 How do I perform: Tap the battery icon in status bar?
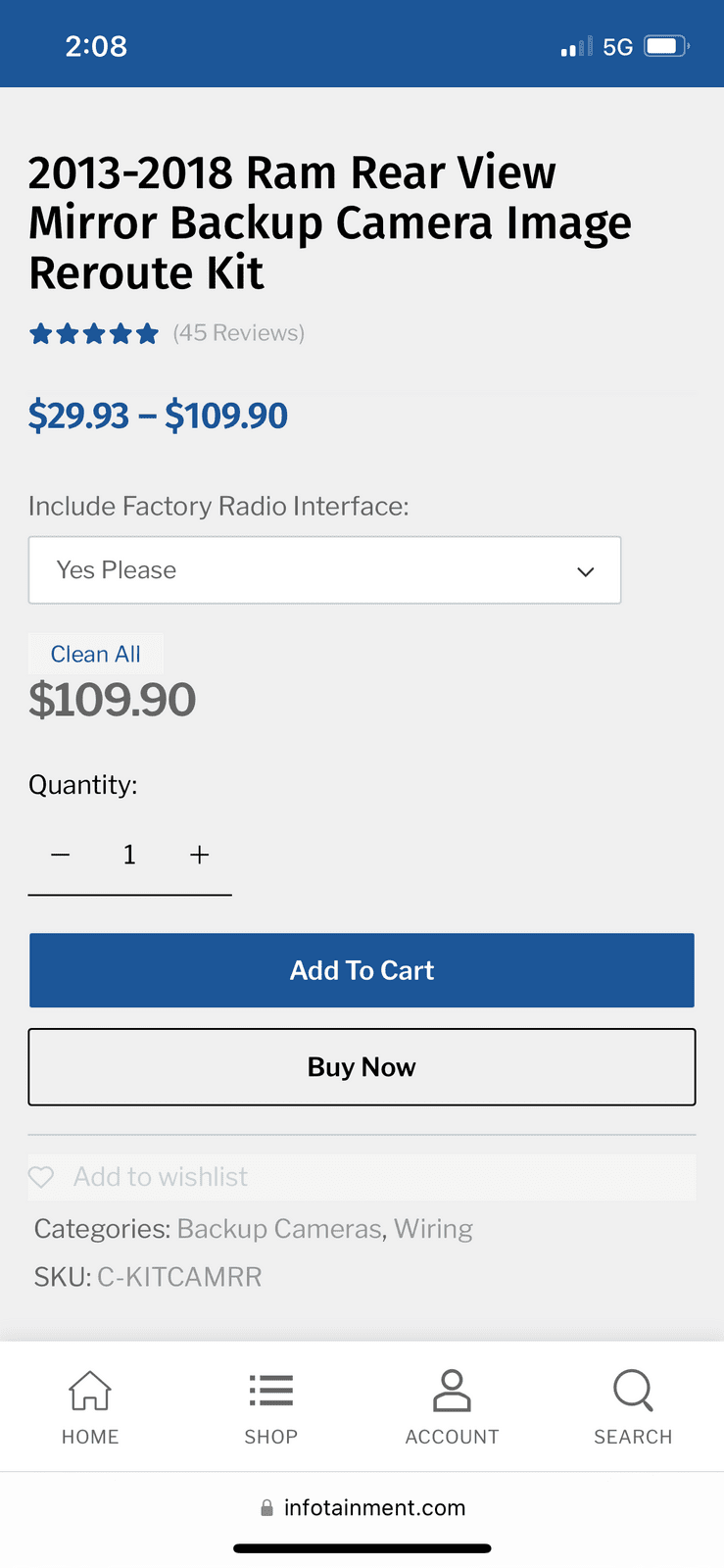(667, 46)
